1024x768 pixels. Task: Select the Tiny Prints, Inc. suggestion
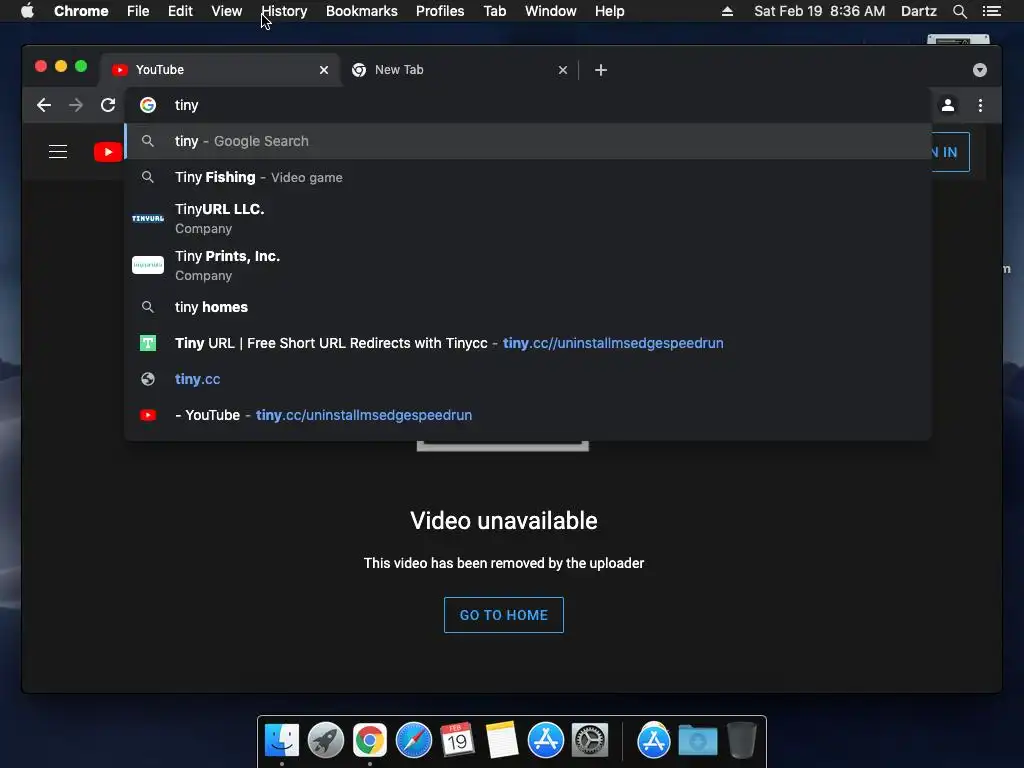528,265
